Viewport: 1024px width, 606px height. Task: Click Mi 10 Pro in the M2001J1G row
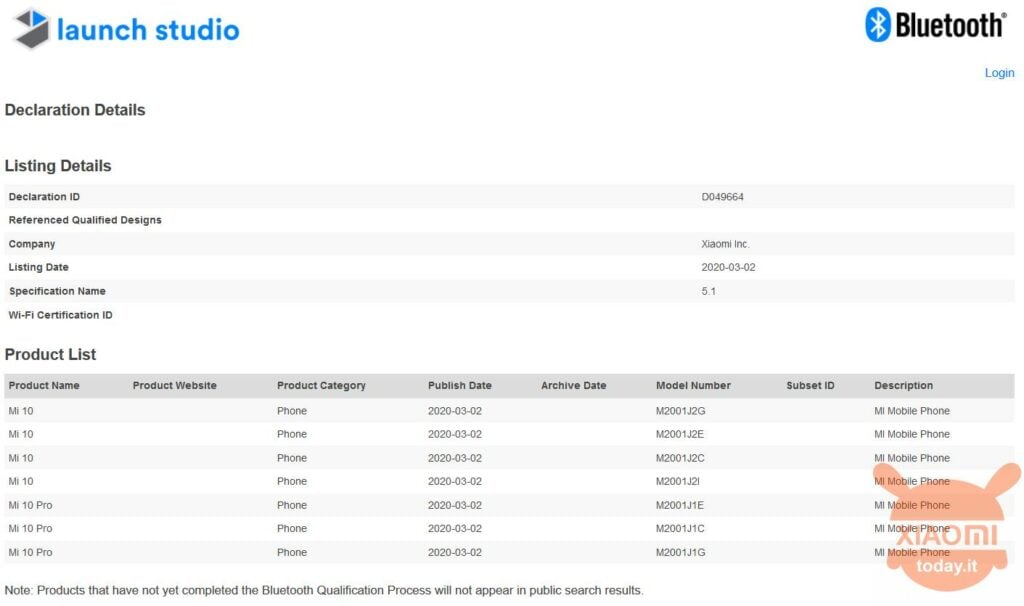tap(30, 552)
